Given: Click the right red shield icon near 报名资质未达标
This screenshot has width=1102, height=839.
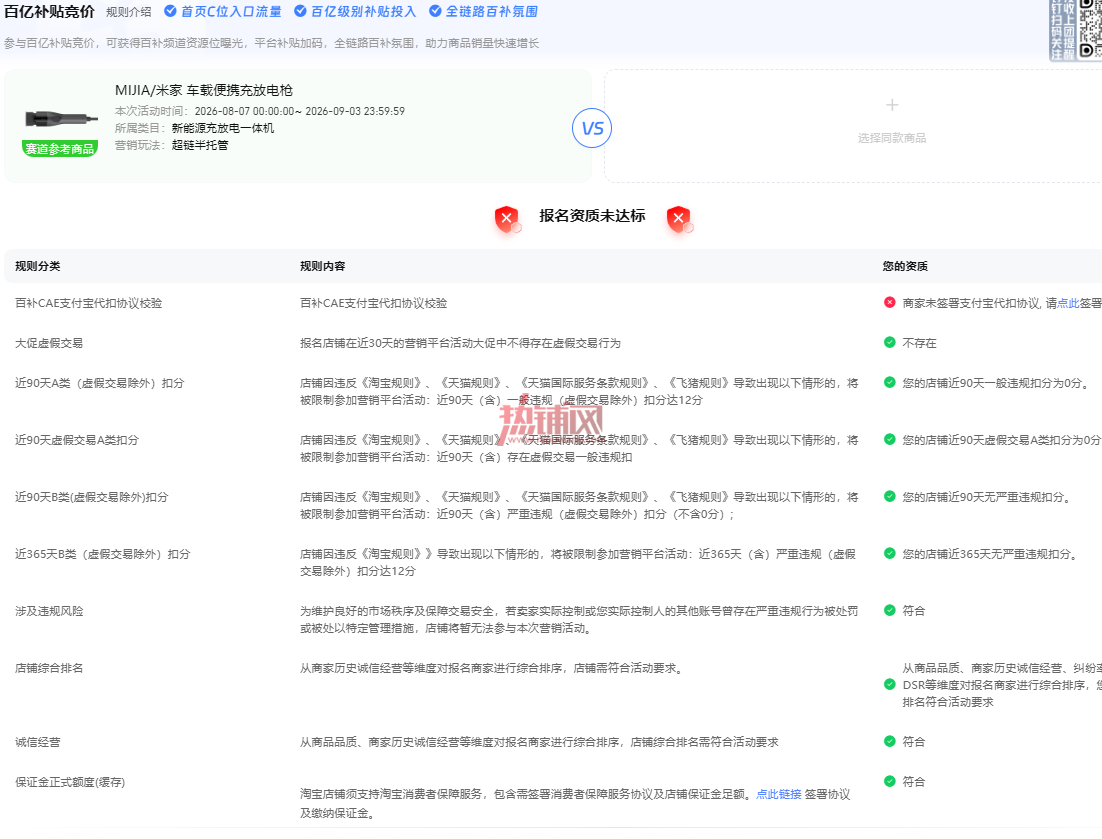Looking at the screenshot, I should [679, 219].
